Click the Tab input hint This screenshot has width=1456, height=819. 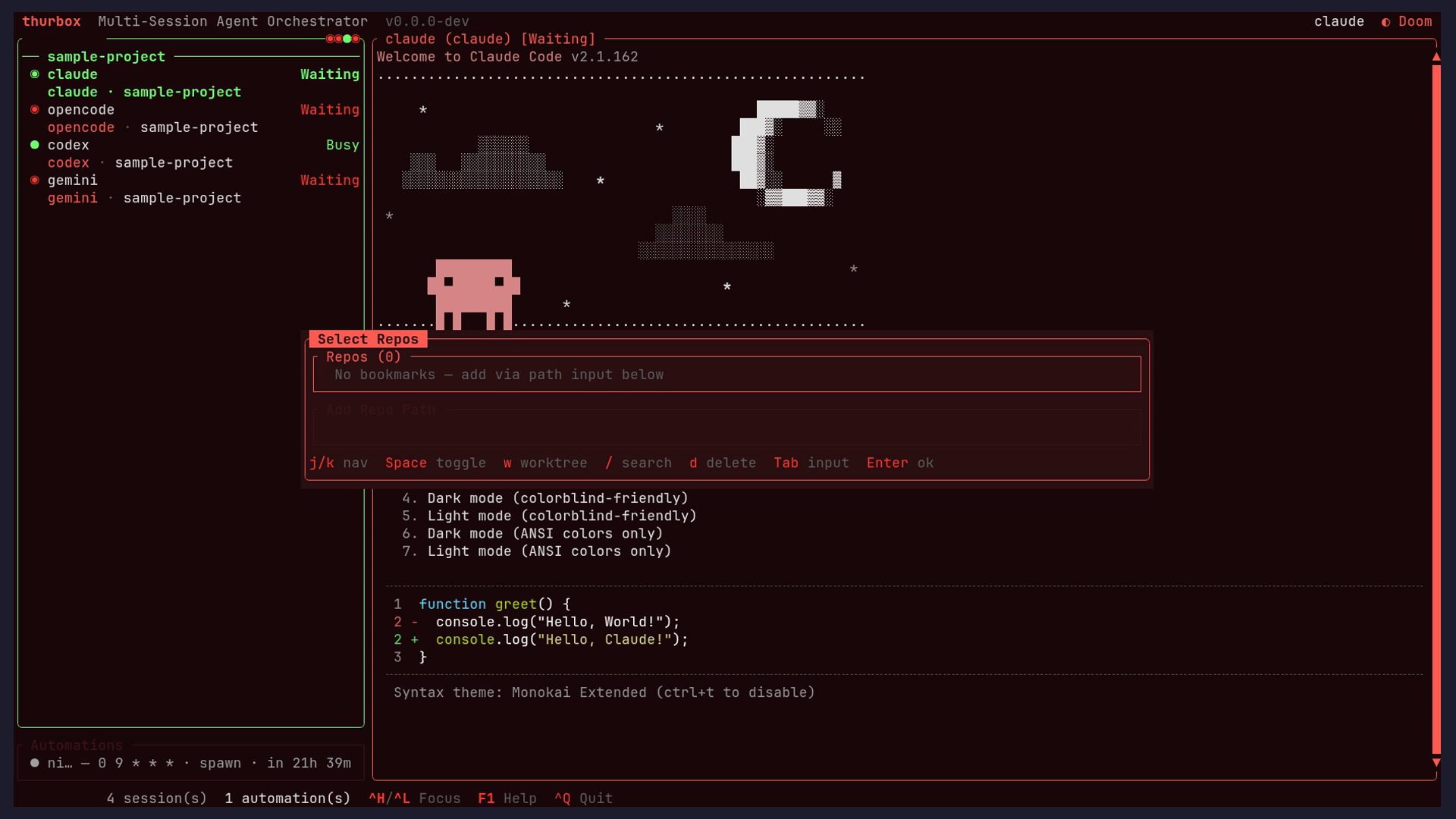click(x=811, y=463)
